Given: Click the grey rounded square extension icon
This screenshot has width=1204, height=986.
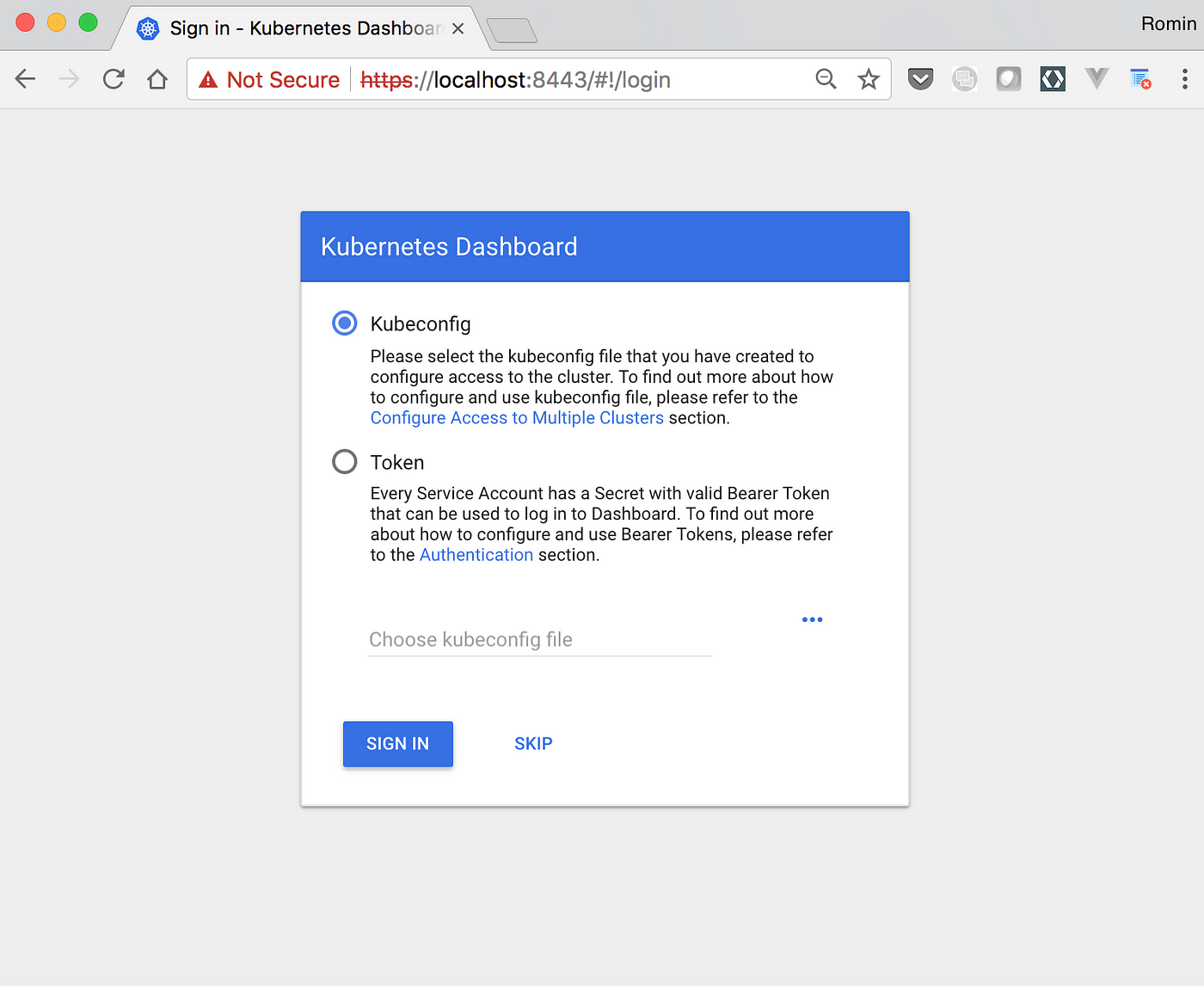Looking at the screenshot, I should pyautogui.click(x=1009, y=80).
